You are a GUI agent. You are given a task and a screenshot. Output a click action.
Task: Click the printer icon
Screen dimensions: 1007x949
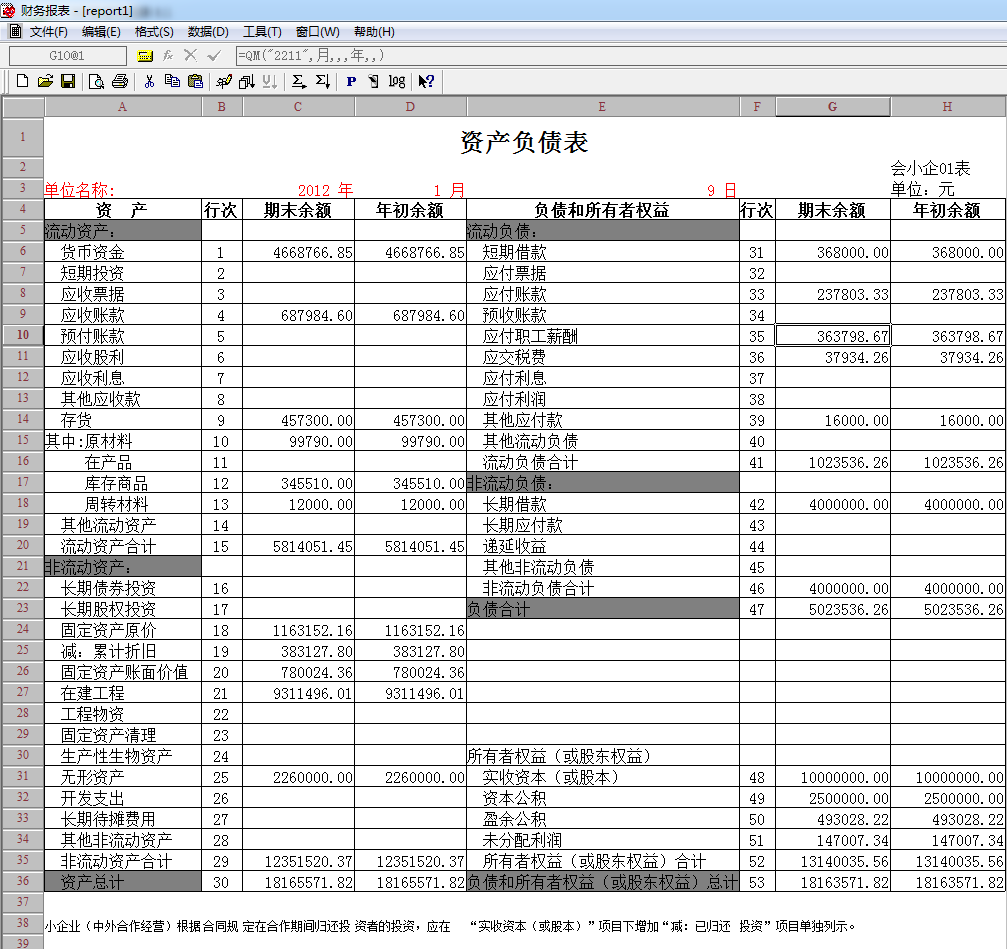(120, 81)
